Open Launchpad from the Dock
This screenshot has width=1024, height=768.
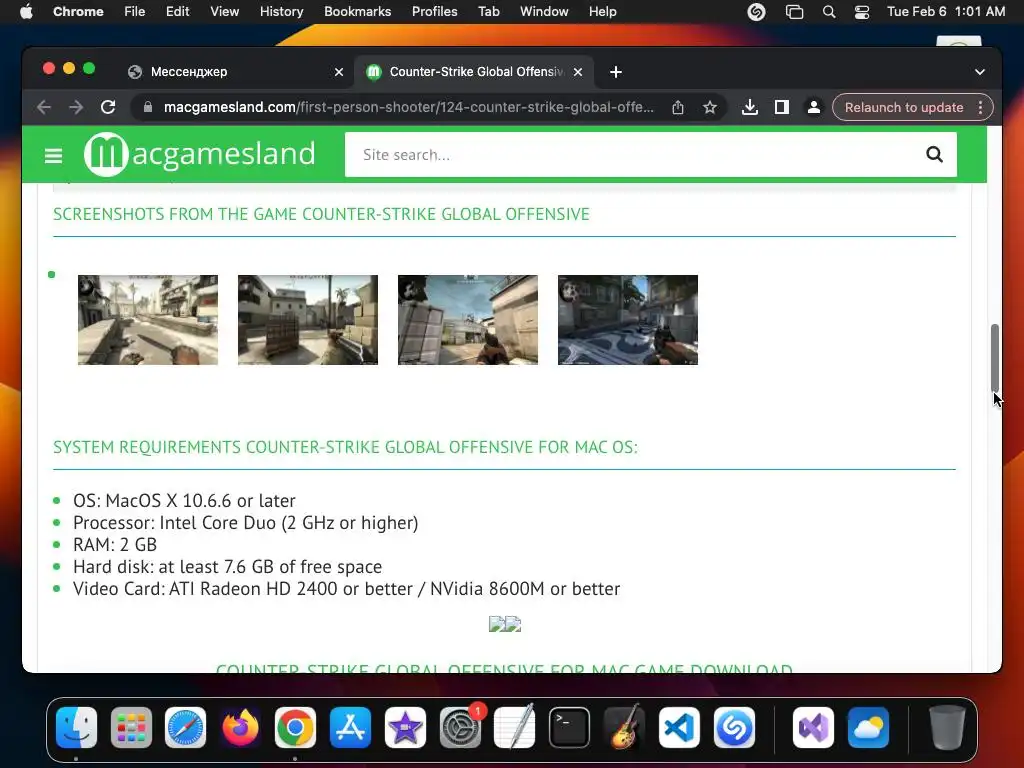click(x=131, y=728)
